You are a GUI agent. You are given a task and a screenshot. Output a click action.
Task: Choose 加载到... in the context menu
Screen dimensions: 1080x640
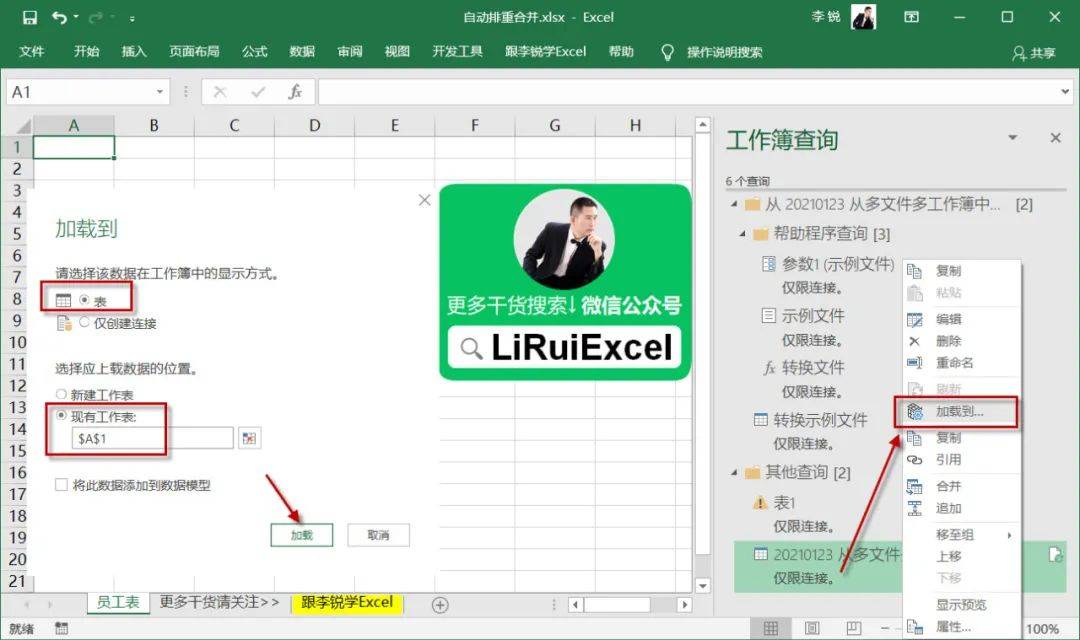click(959, 412)
